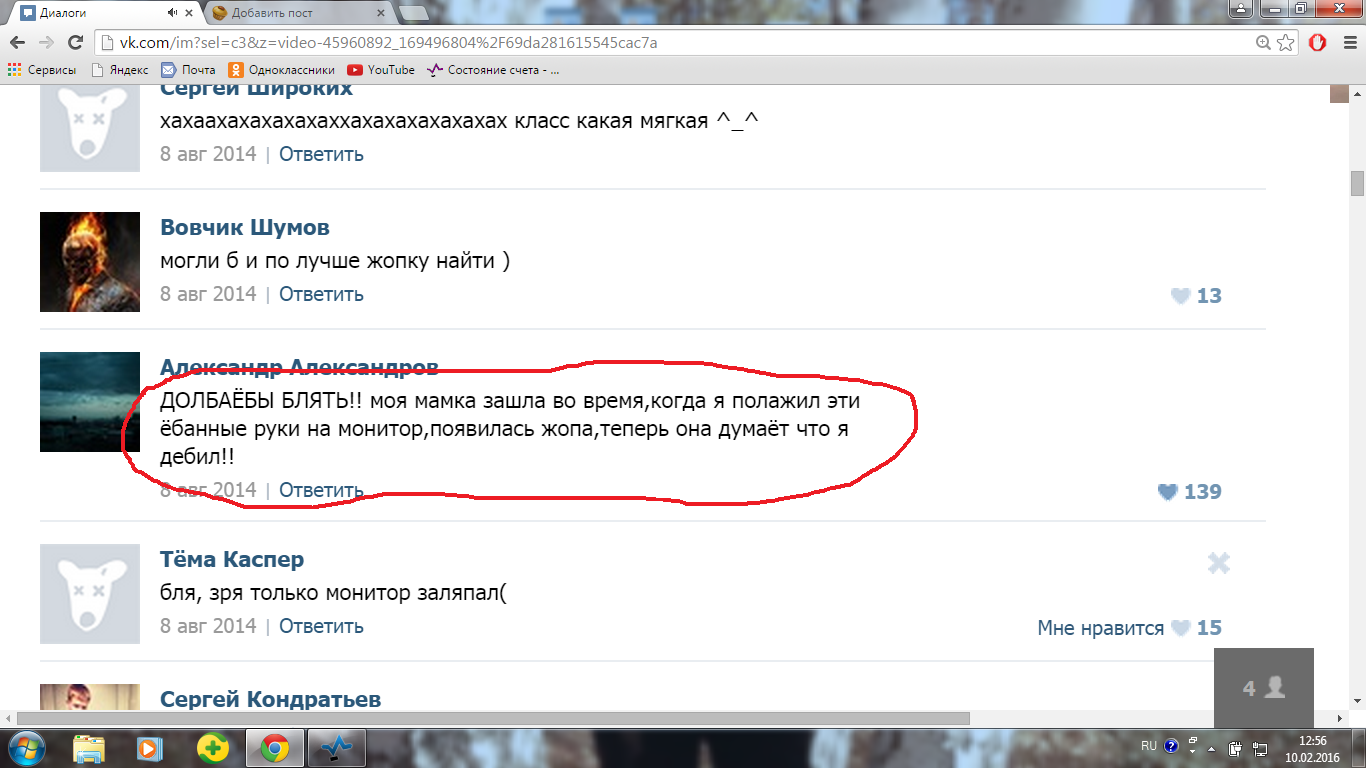Select the Диалоги tab

click(90, 13)
